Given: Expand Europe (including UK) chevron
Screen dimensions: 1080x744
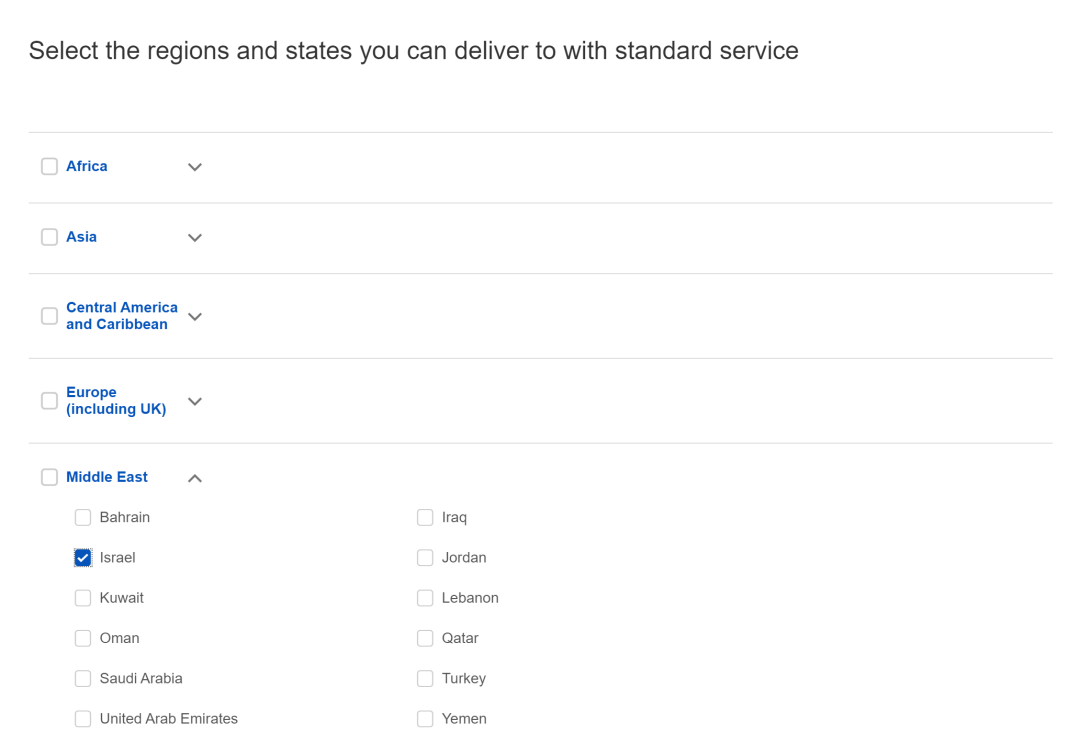Looking at the screenshot, I should 195,401.
